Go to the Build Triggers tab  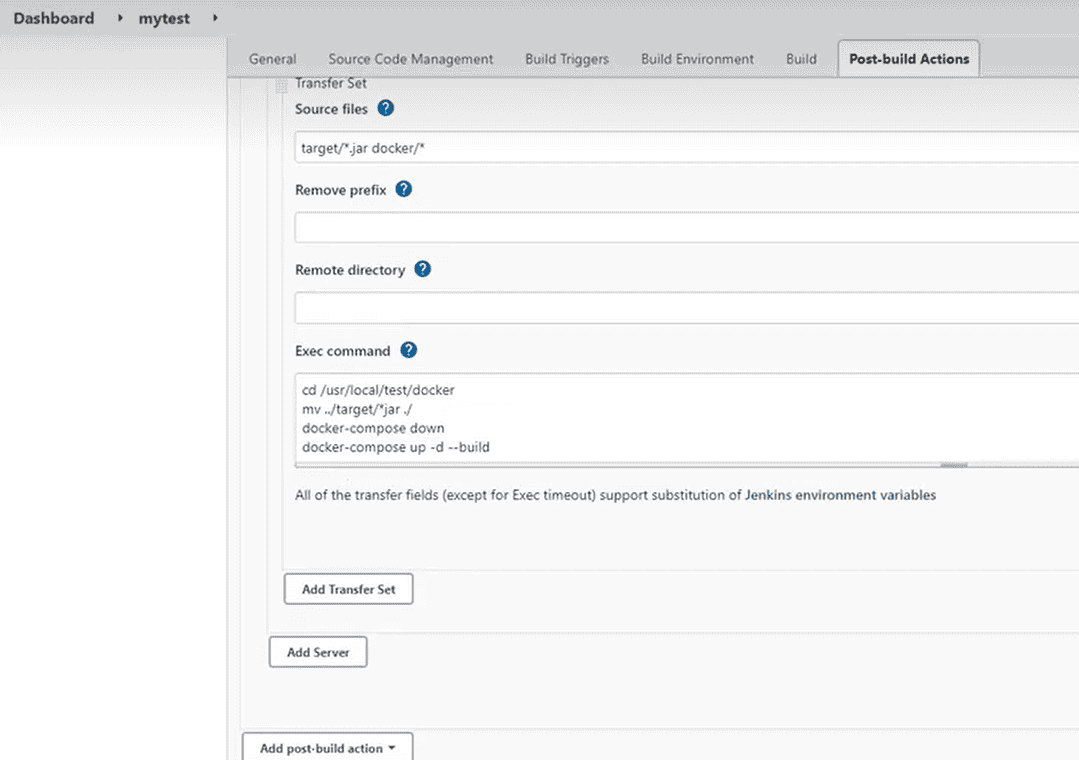click(x=567, y=59)
